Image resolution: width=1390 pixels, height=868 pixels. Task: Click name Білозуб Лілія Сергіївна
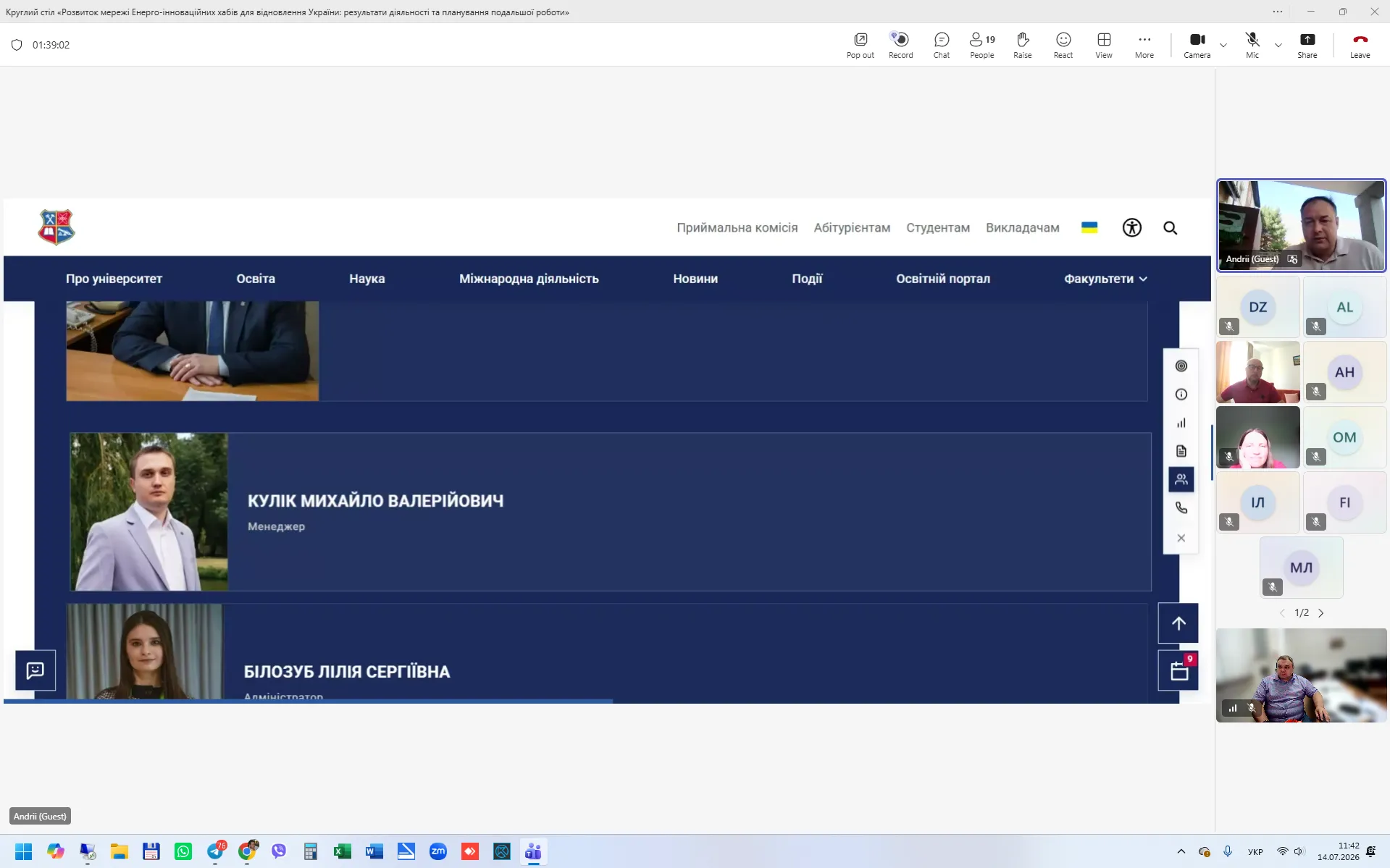click(x=346, y=672)
